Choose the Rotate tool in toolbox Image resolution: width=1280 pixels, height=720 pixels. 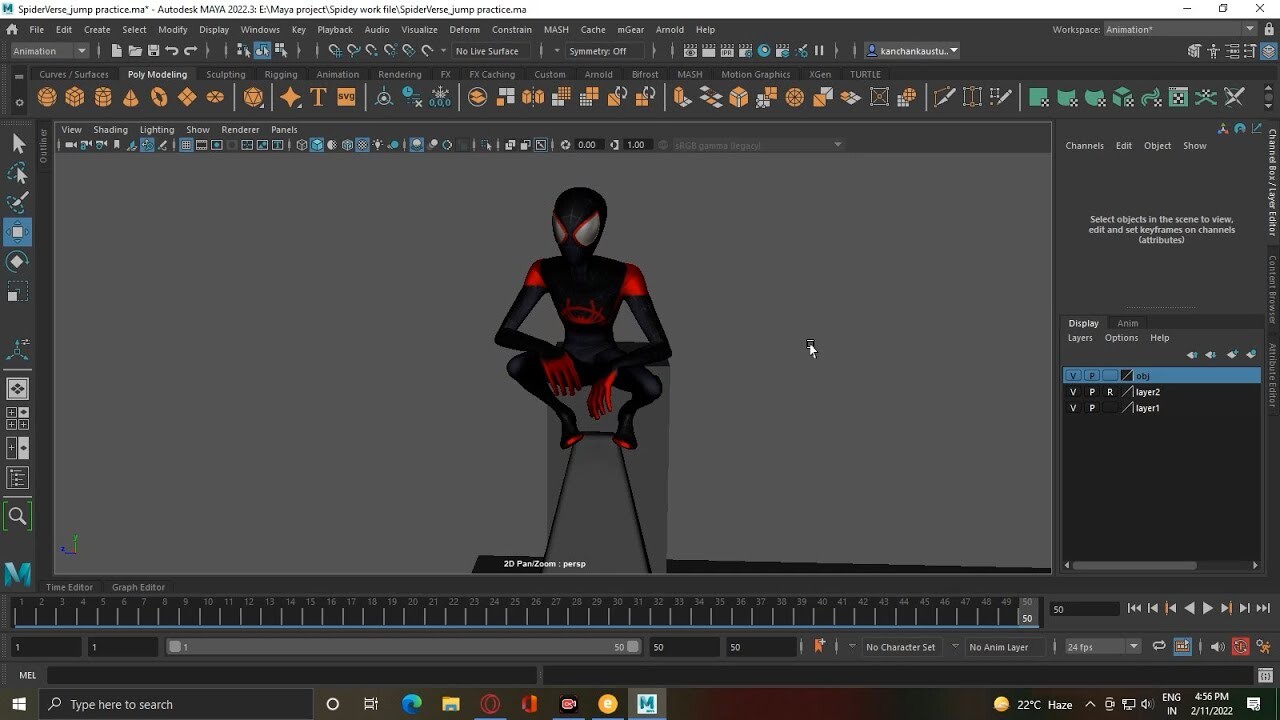pyautogui.click(x=18, y=262)
